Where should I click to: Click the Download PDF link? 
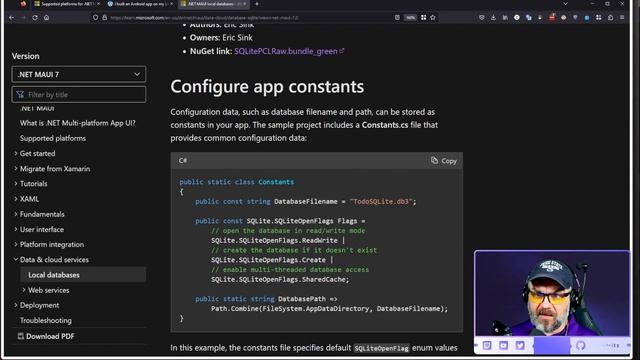coord(50,336)
